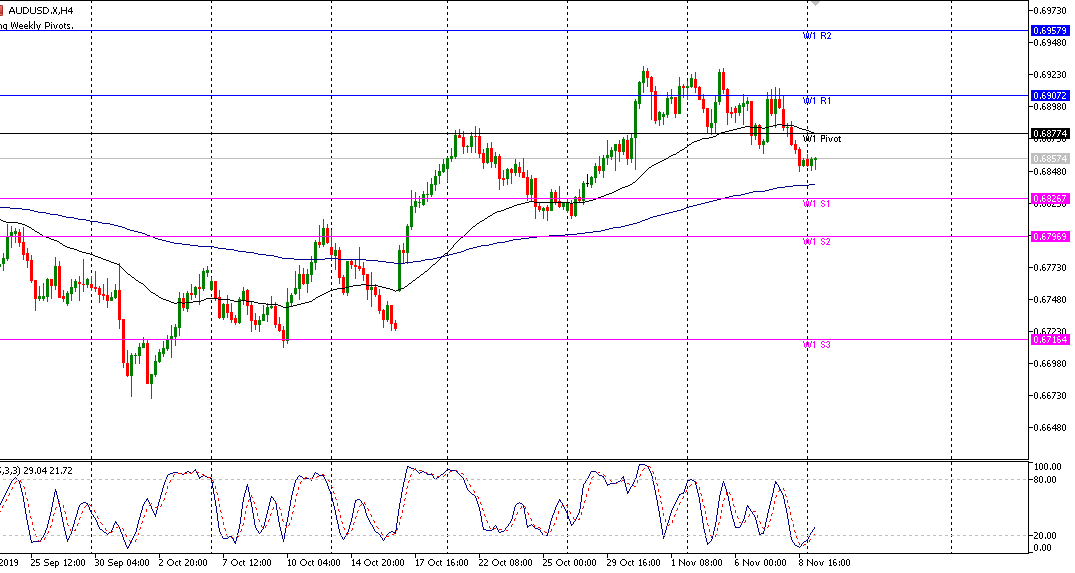Click the 0.00 stochastic scale value
Viewport: 1075px width, 573px height.
pos(1042,548)
